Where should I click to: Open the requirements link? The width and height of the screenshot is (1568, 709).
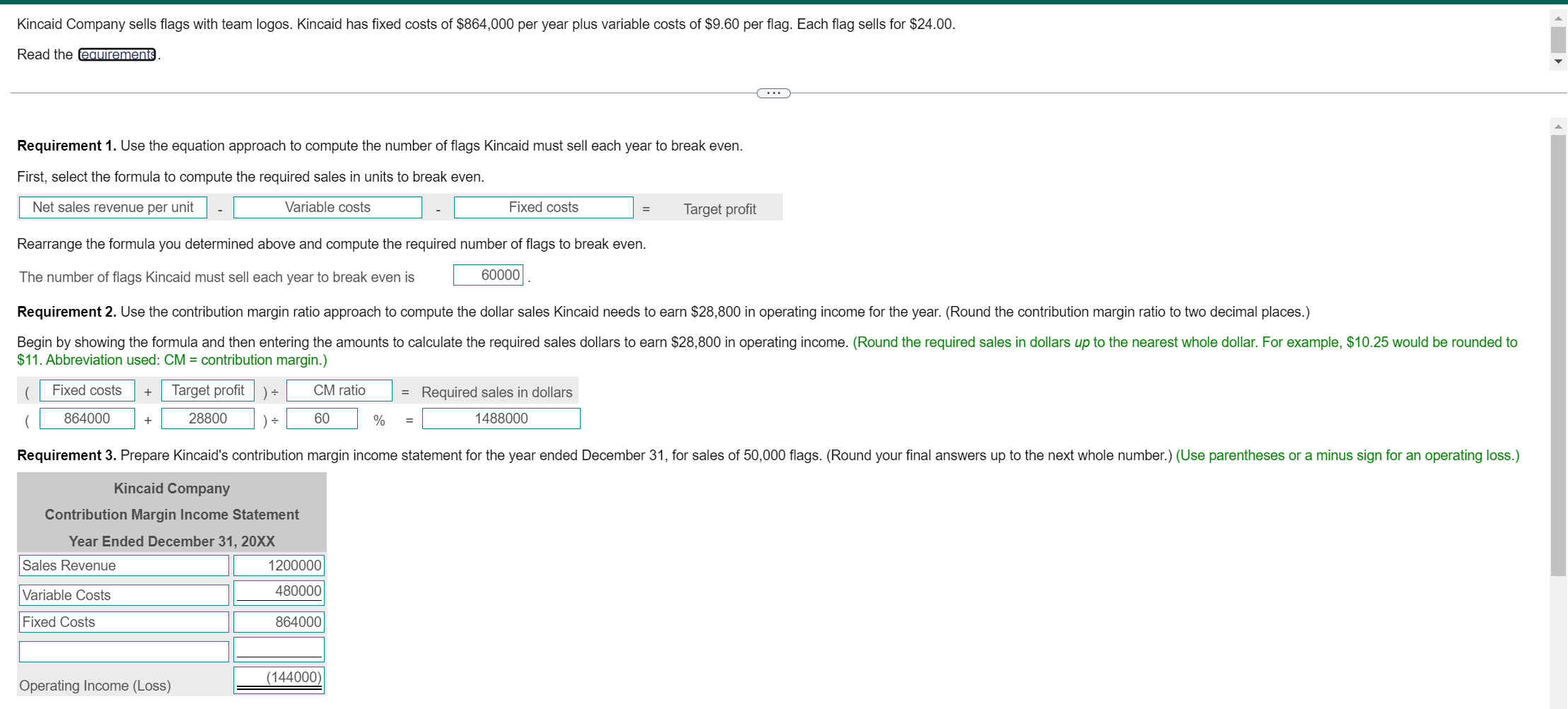click(x=117, y=54)
